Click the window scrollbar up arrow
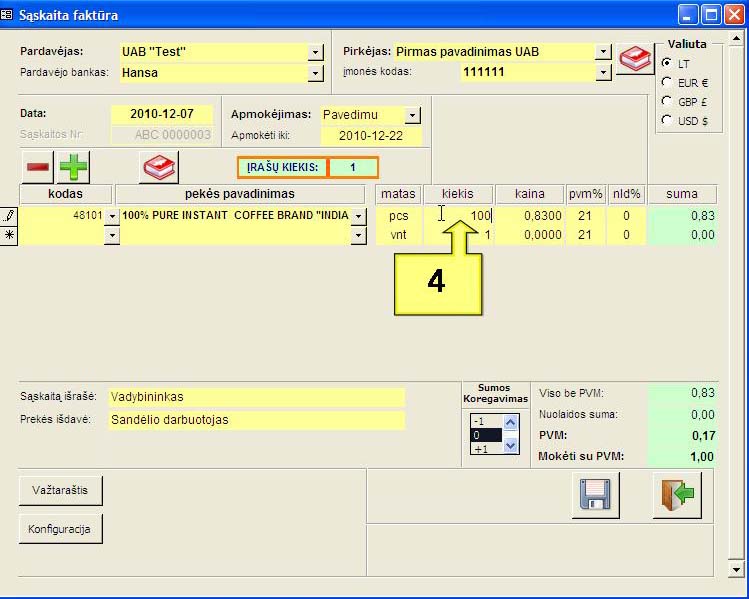Screen dimensions: 749x599 click(x=736, y=38)
